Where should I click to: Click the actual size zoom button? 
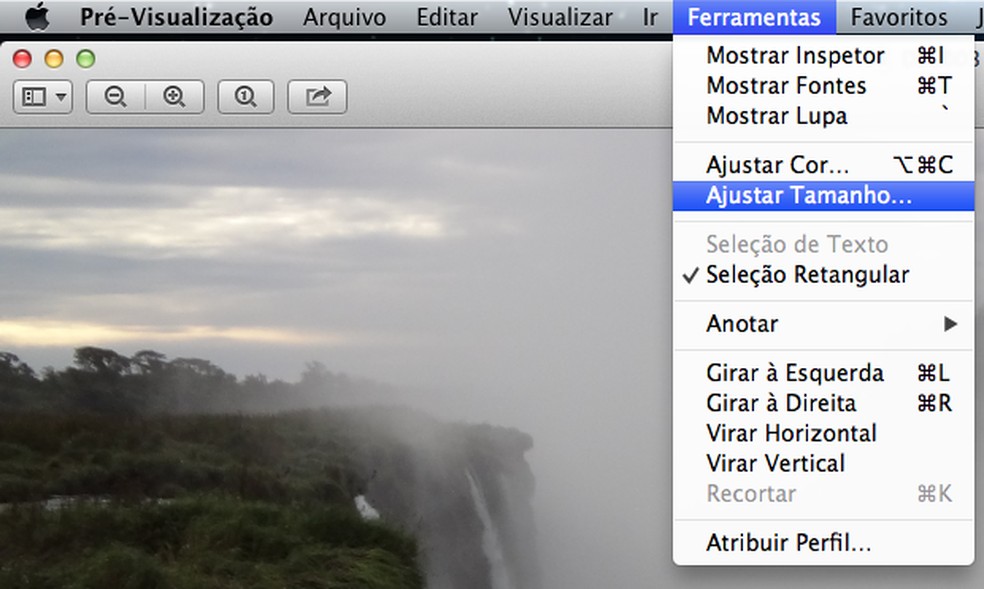[x=245, y=97]
